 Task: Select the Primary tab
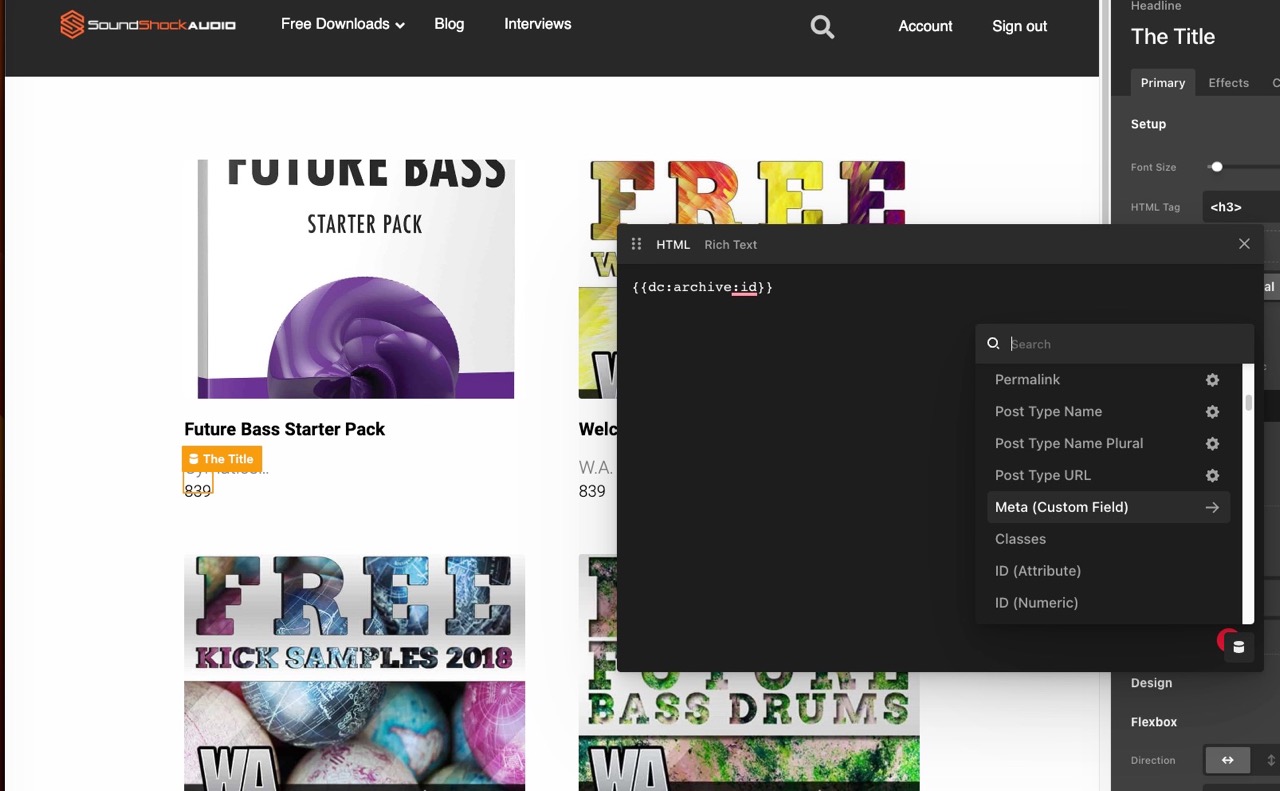tap(1162, 83)
